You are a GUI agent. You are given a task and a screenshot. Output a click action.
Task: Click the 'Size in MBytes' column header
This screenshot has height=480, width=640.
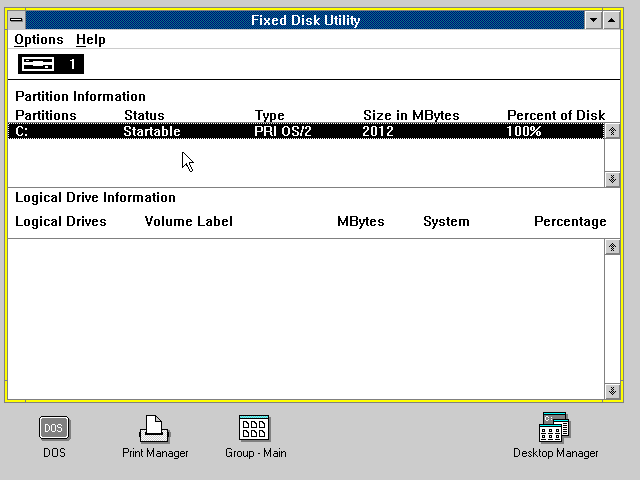coord(411,116)
